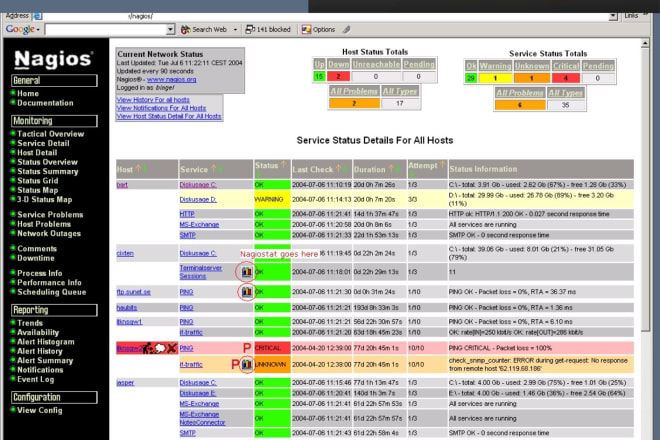Open the Address bar dropdown arrow
Screen dimensions: 660x440
tap(613, 16)
